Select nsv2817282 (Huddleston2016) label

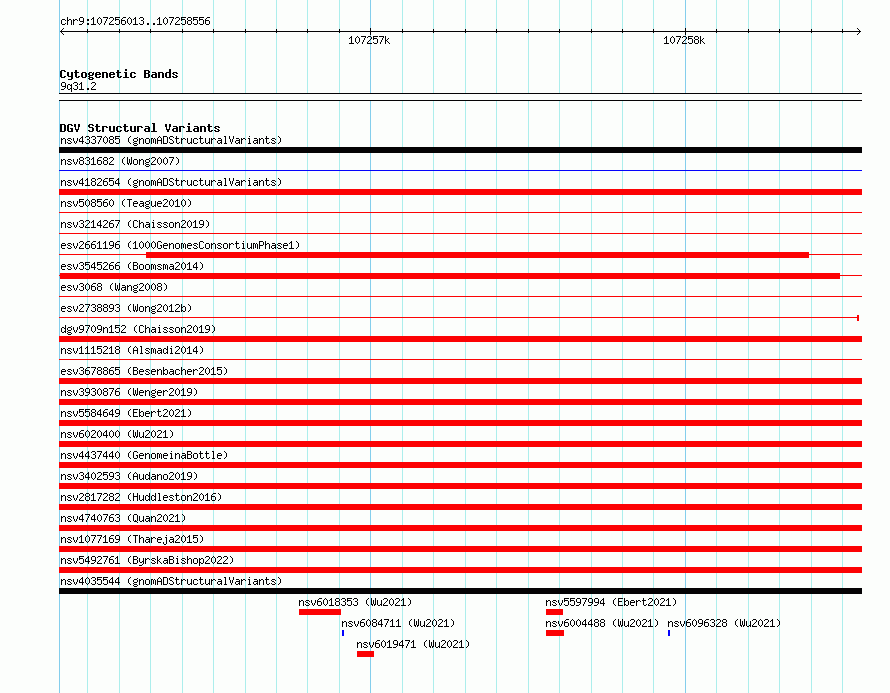click(141, 497)
